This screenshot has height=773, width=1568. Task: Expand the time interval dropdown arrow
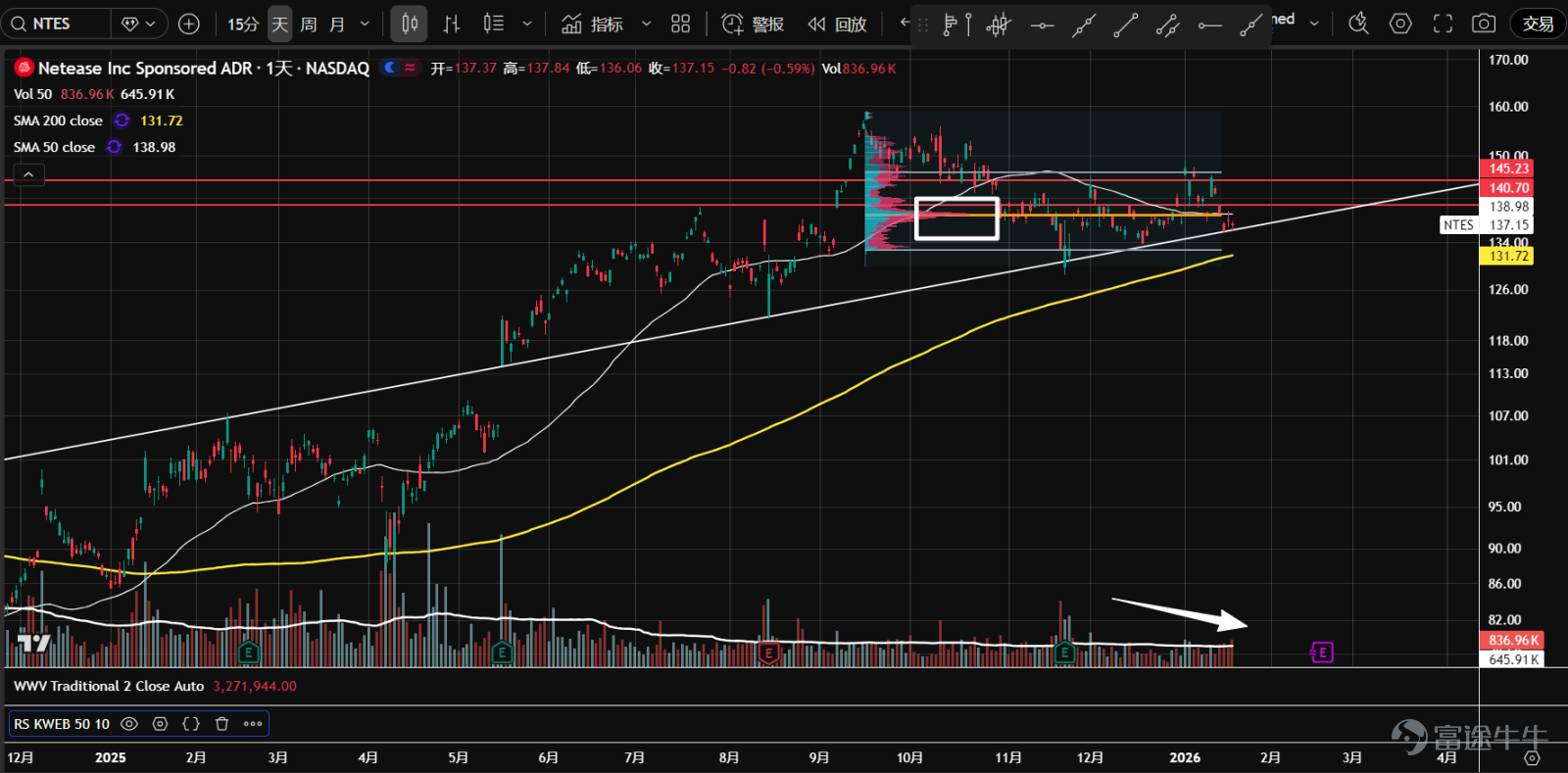(x=366, y=24)
